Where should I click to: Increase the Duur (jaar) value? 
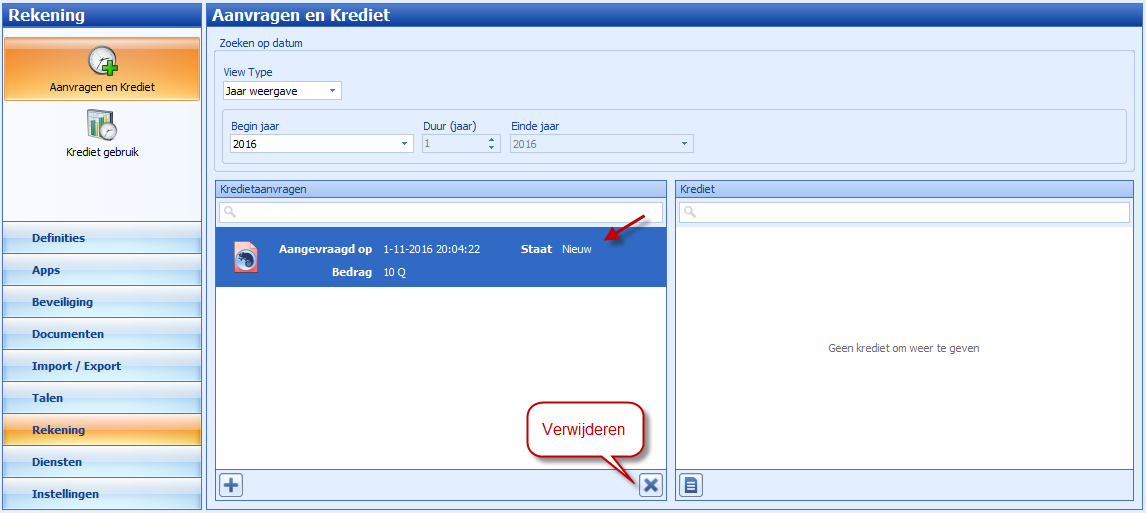(493, 140)
